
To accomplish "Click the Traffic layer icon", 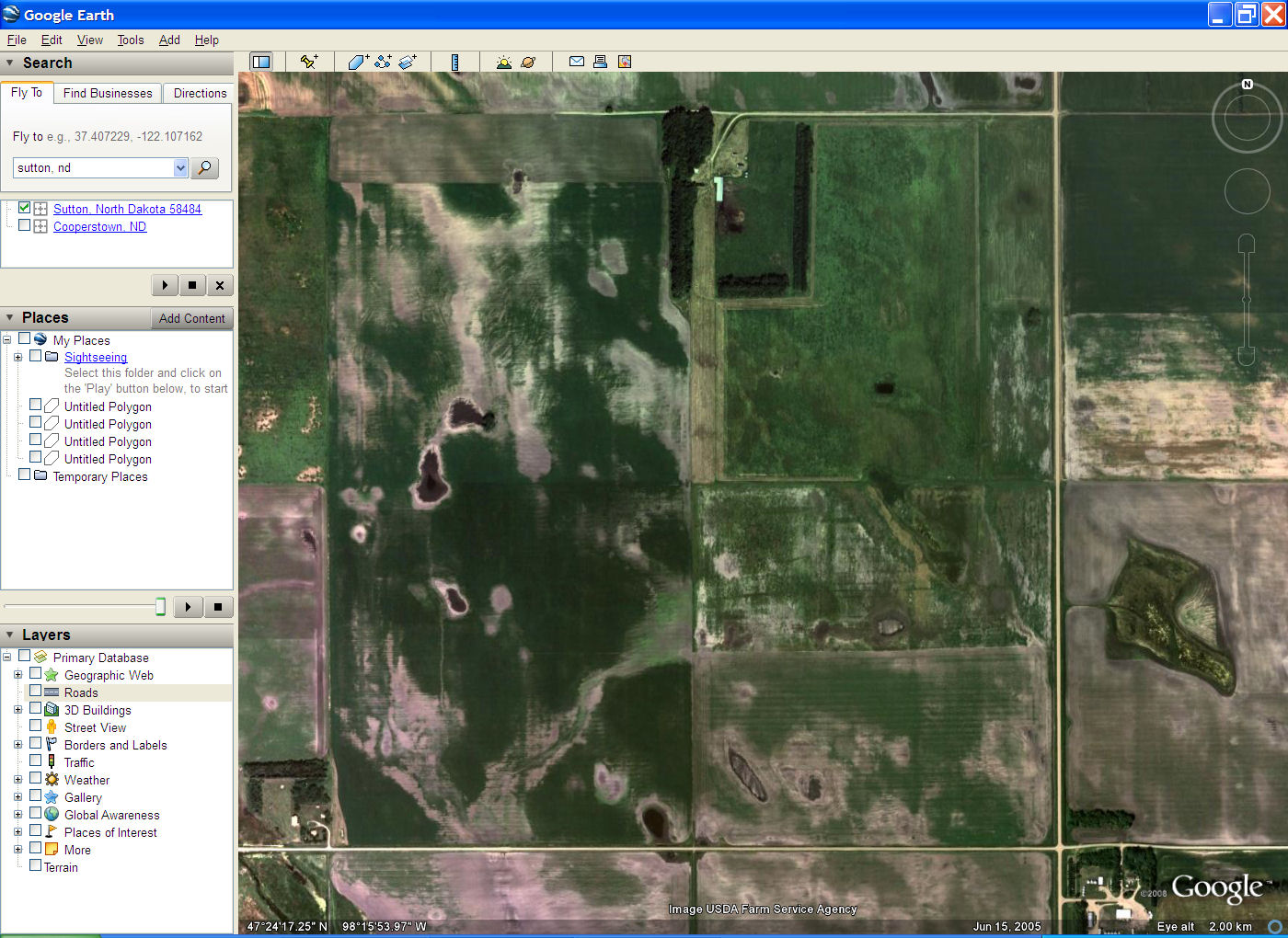I will coord(52,762).
